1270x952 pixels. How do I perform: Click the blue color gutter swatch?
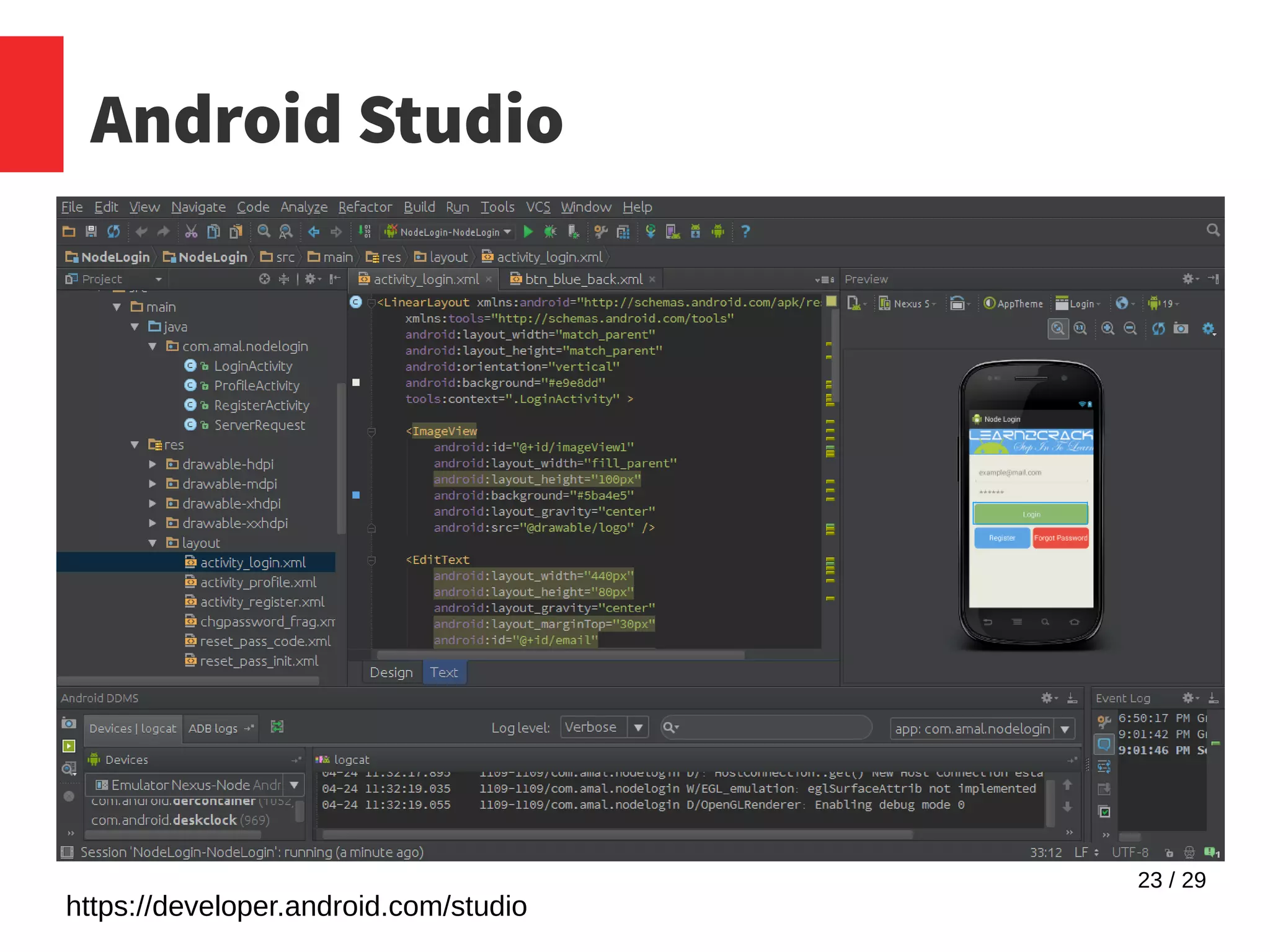[356, 495]
